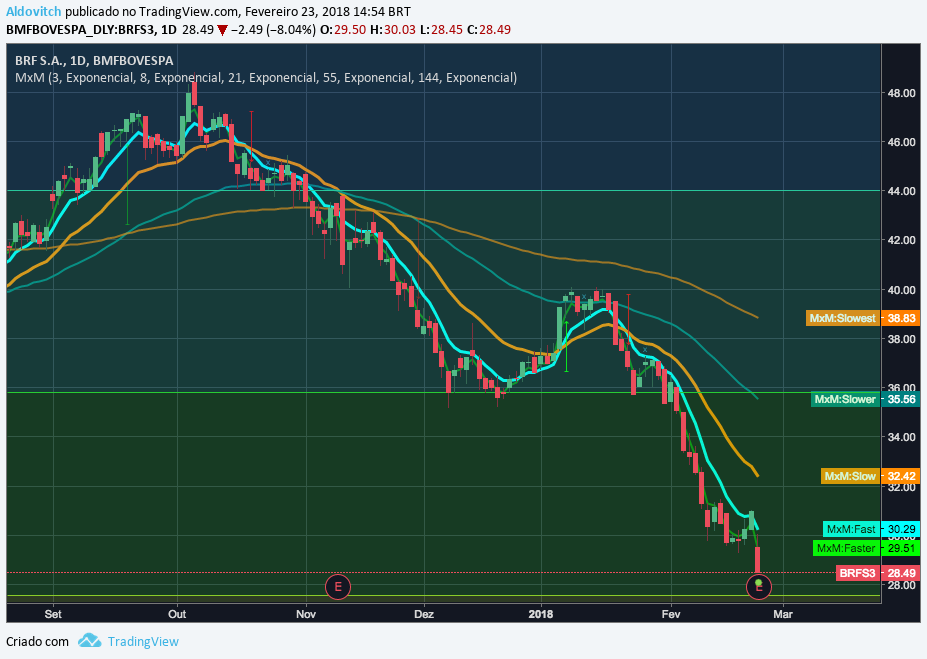Open the TradingView link at the bottom
Image resolution: width=927 pixels, height=659 pixels.
click(x=143, y=641)
